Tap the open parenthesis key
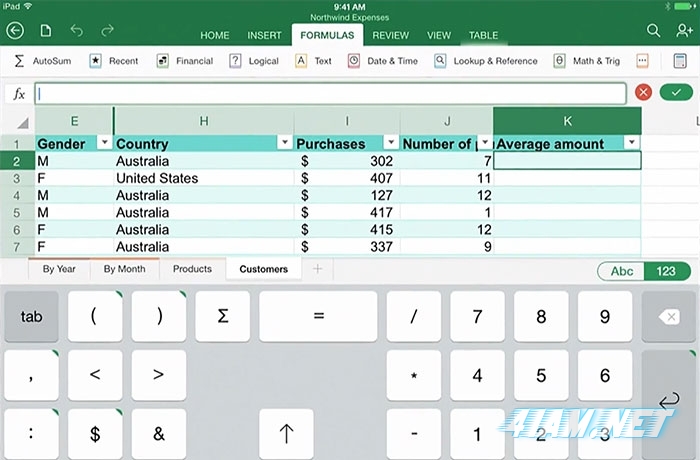This screenshot has height=460, width=700. (x=95, y=317)
